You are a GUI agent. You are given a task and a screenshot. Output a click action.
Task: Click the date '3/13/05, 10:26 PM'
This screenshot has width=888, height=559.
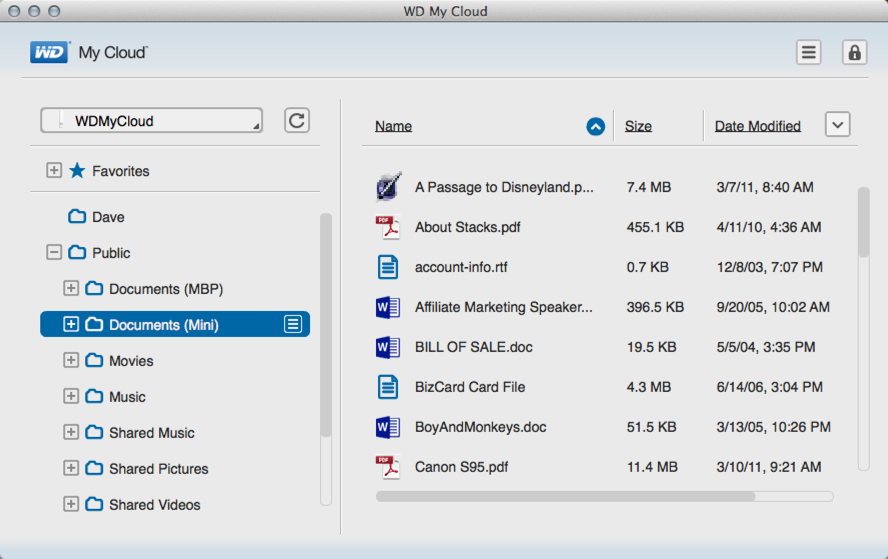(x=774, y=427)
